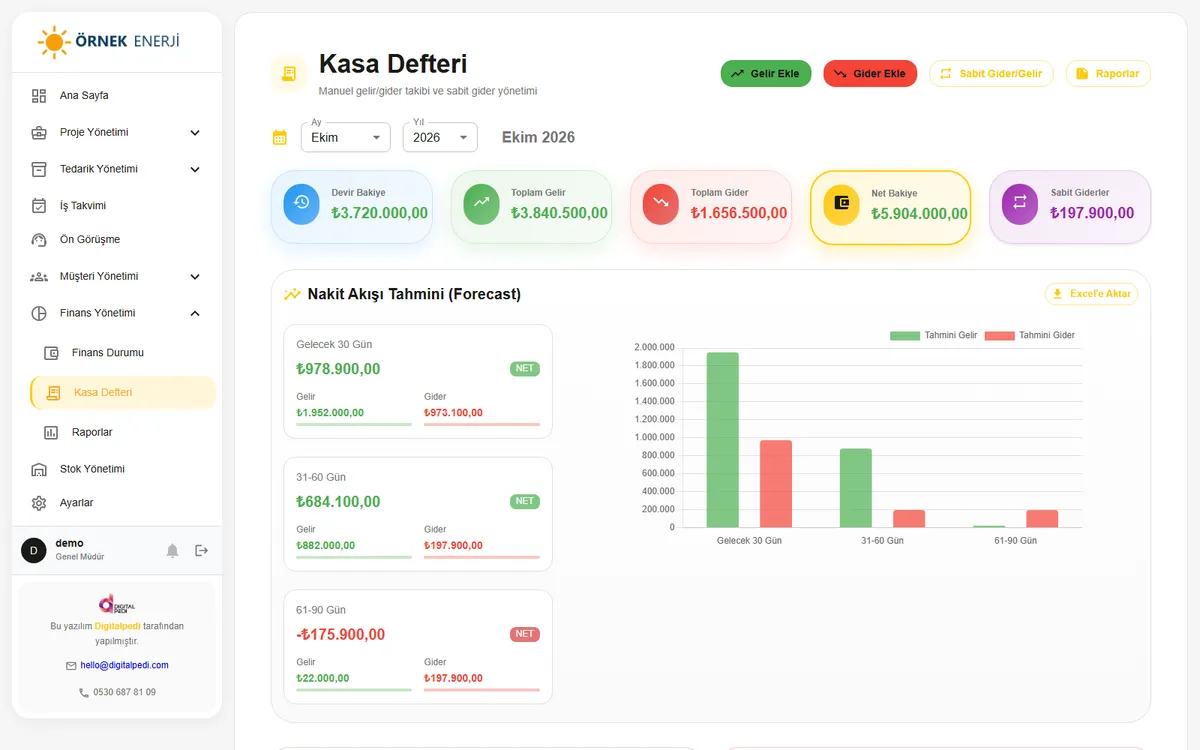The image size is (1200, 750).
Task: Click Excel'e Aktar button
Action: click(x=1091, y=294)
